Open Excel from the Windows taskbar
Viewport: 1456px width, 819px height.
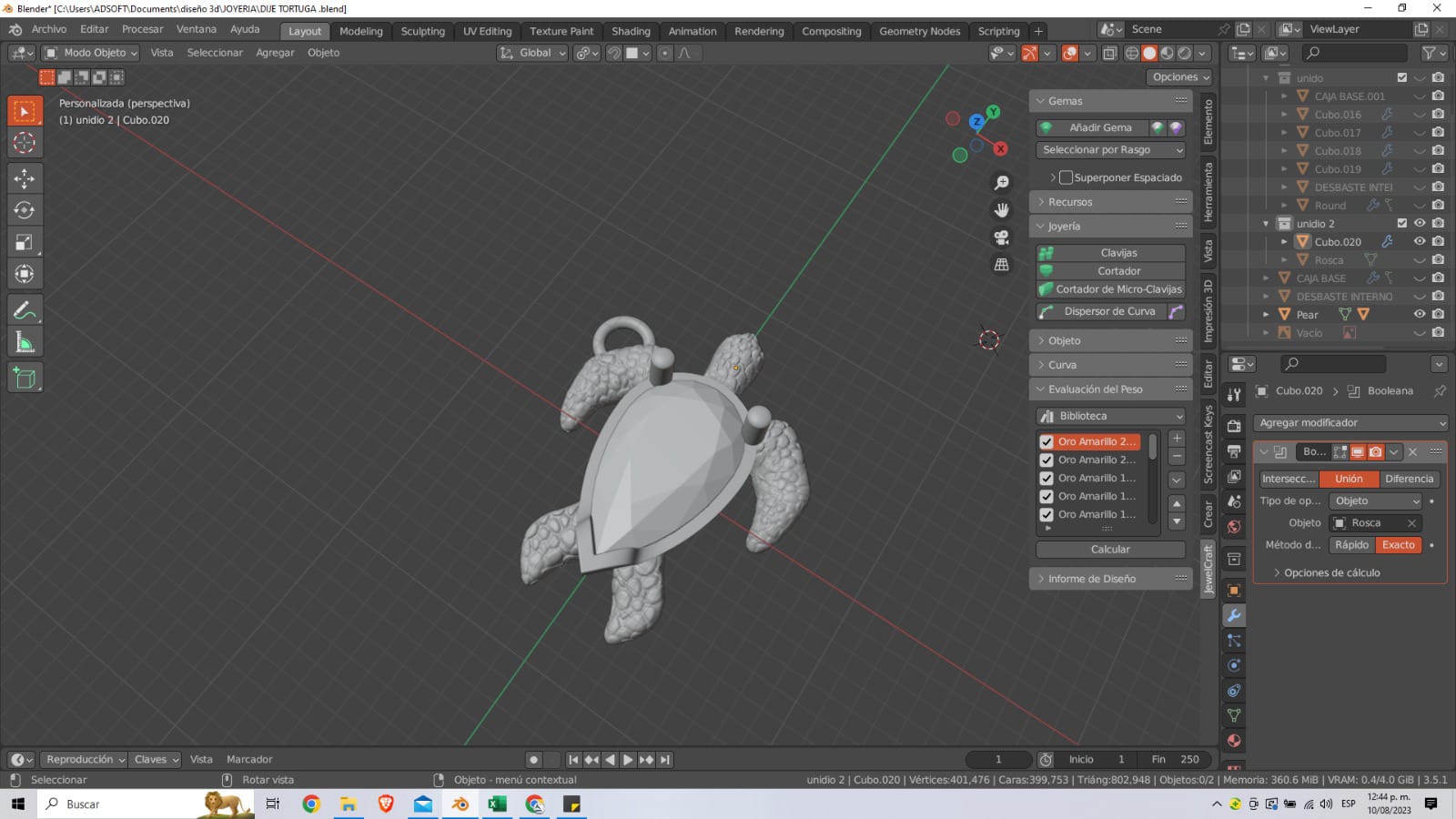point(497,804)
